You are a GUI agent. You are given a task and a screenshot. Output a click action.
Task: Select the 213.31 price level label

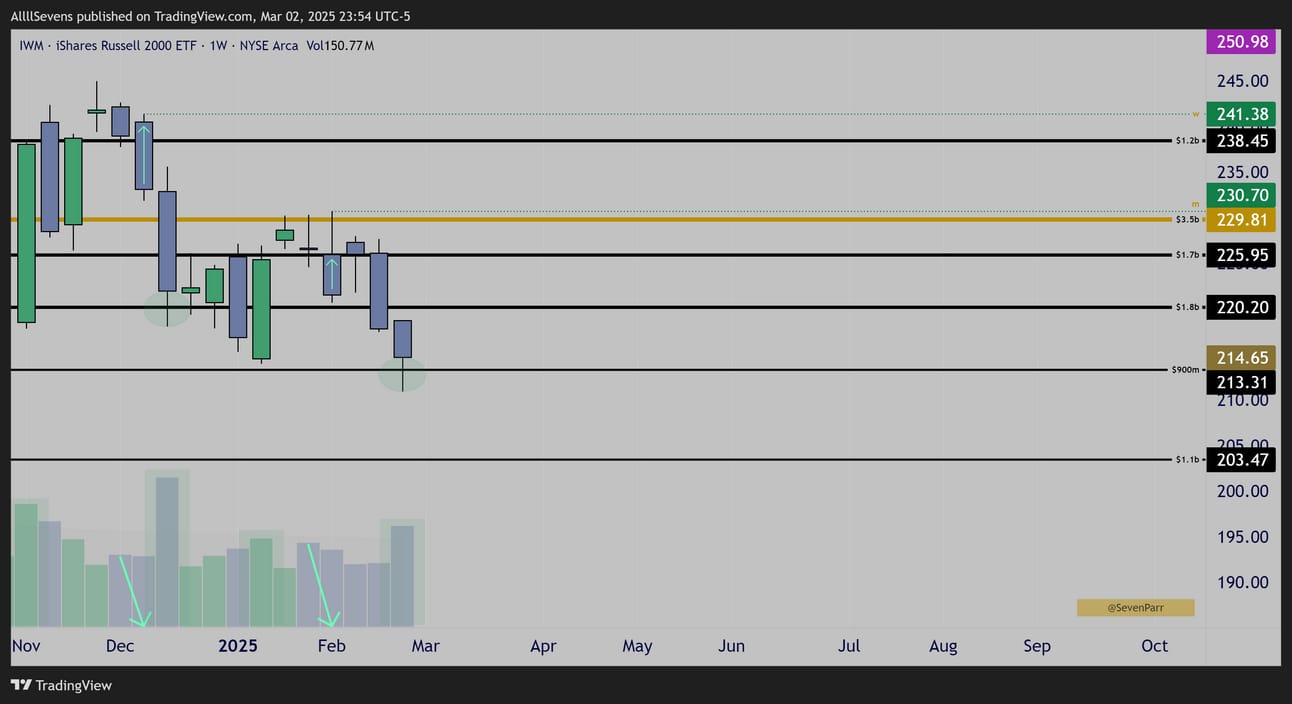tap(1241, 382)
